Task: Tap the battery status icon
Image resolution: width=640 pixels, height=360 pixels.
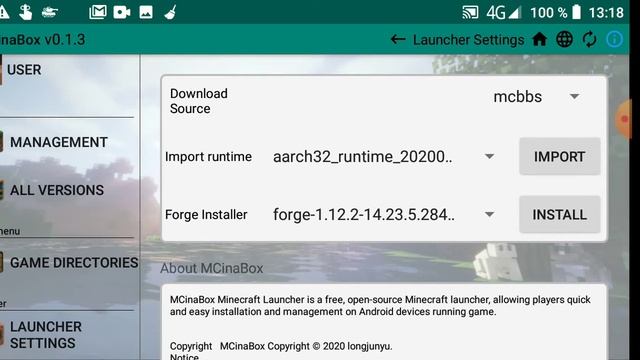Action: (576, 12)
